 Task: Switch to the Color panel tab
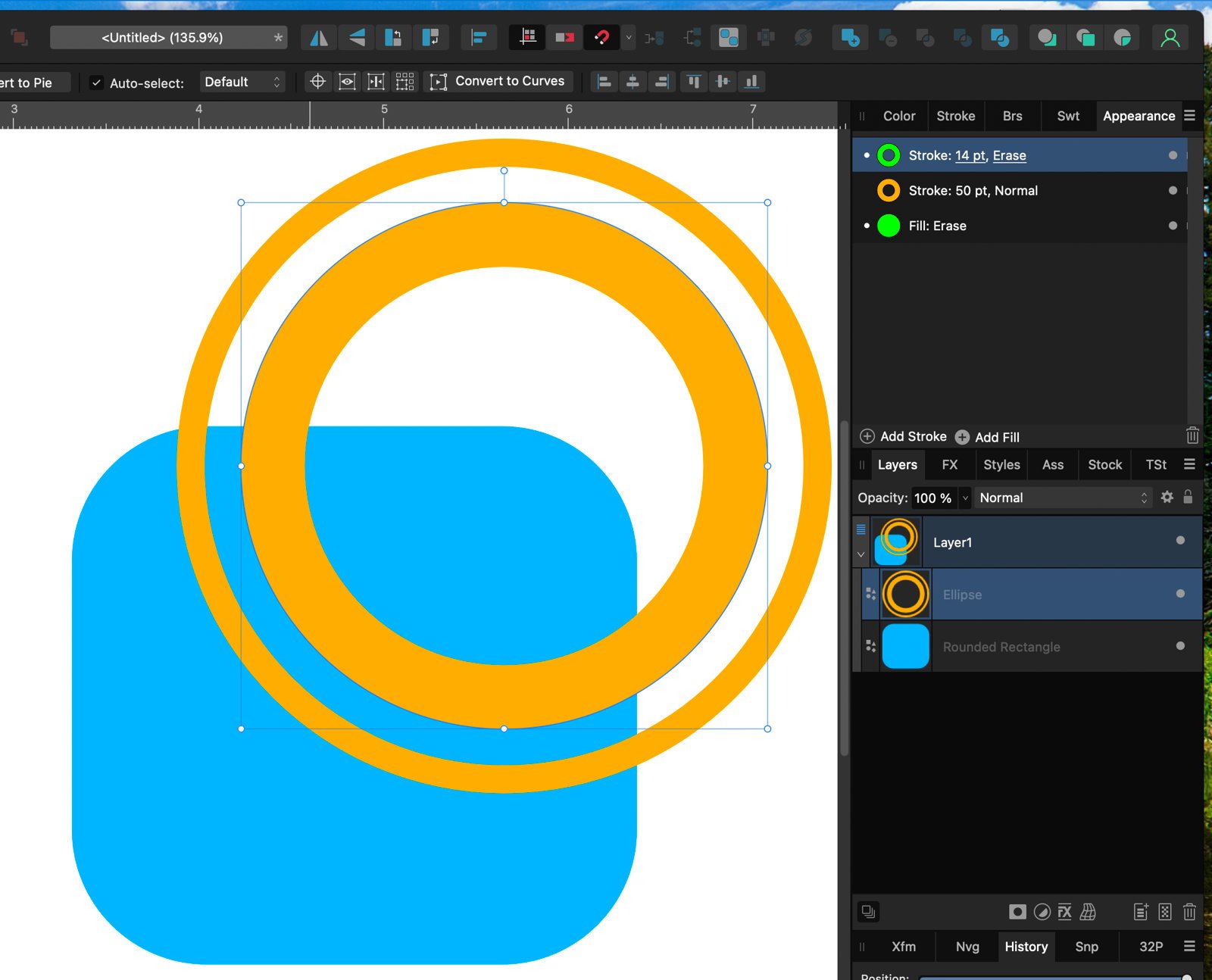coord(899,116)
